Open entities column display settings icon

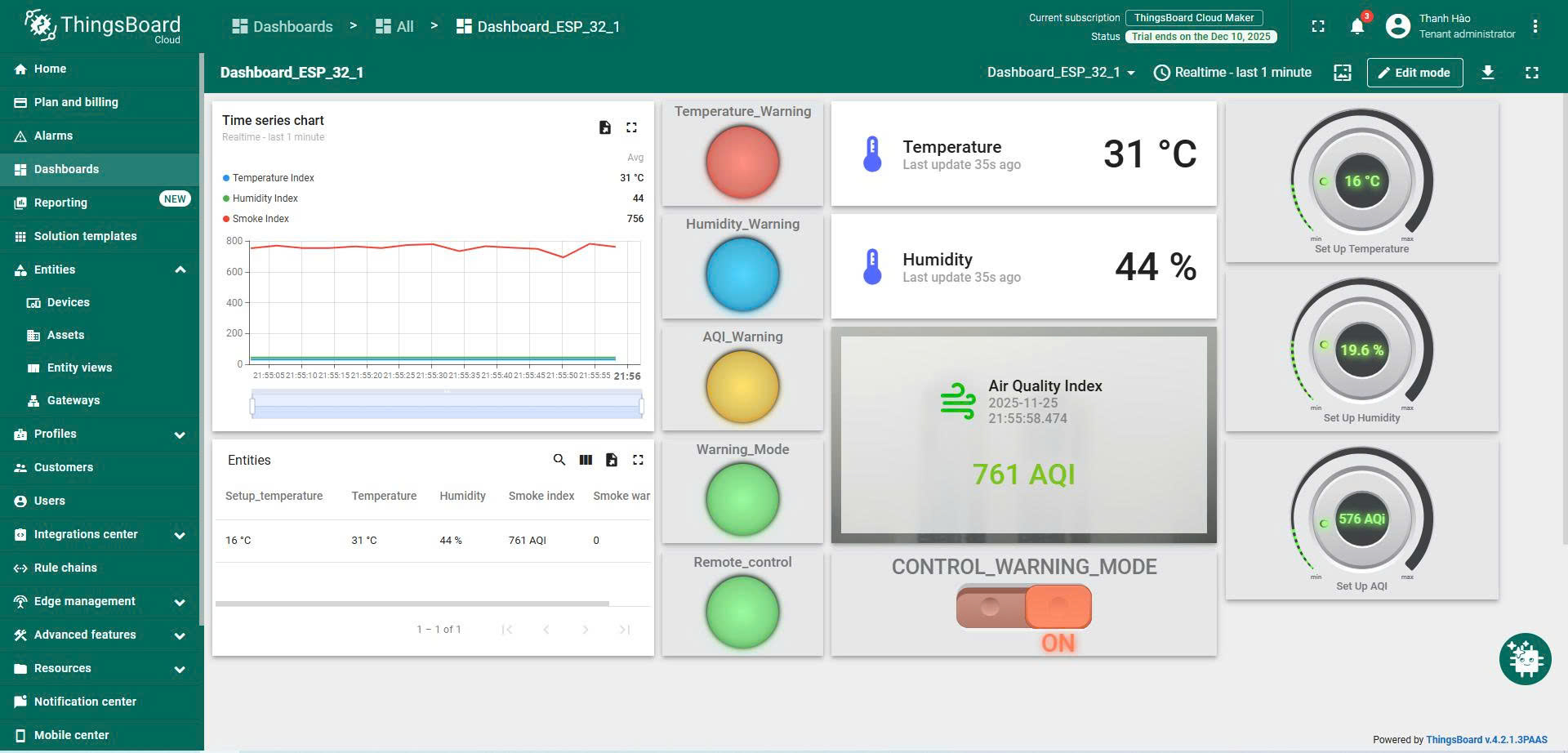586,460
